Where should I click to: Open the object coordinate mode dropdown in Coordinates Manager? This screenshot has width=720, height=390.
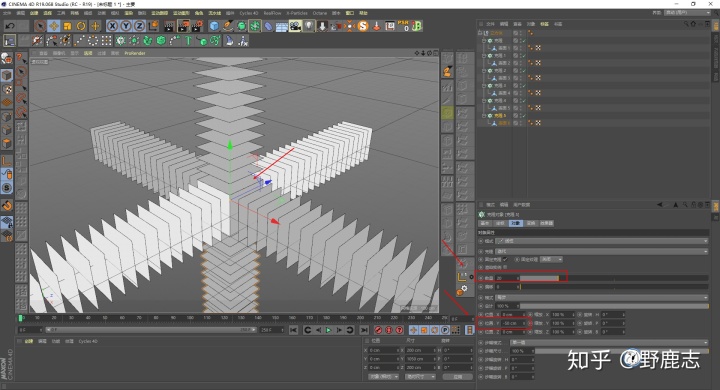click(383, 377)
